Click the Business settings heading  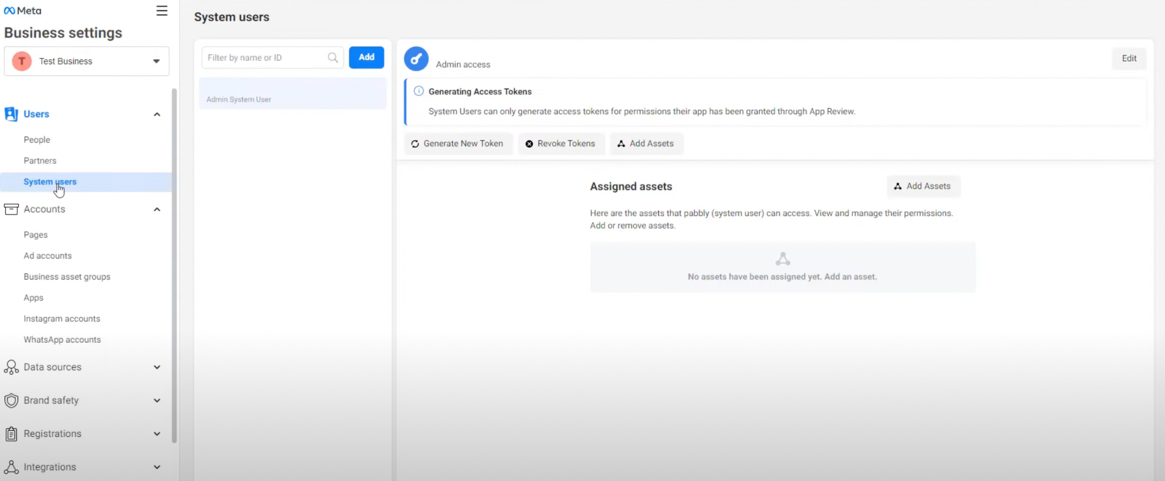click(63, 33)
